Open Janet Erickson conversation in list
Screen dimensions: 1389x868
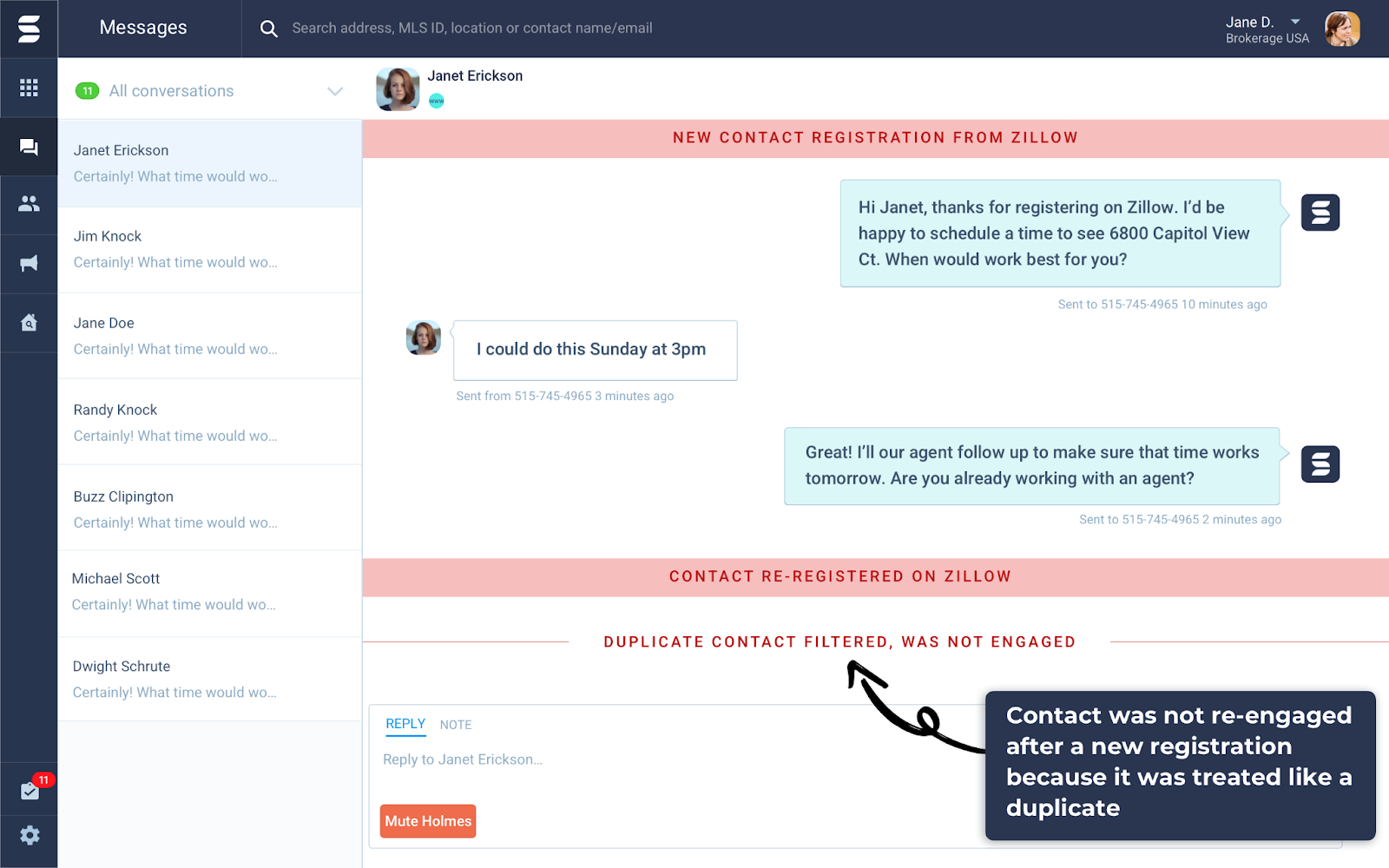pyautogui.click(x=209, y=163)
